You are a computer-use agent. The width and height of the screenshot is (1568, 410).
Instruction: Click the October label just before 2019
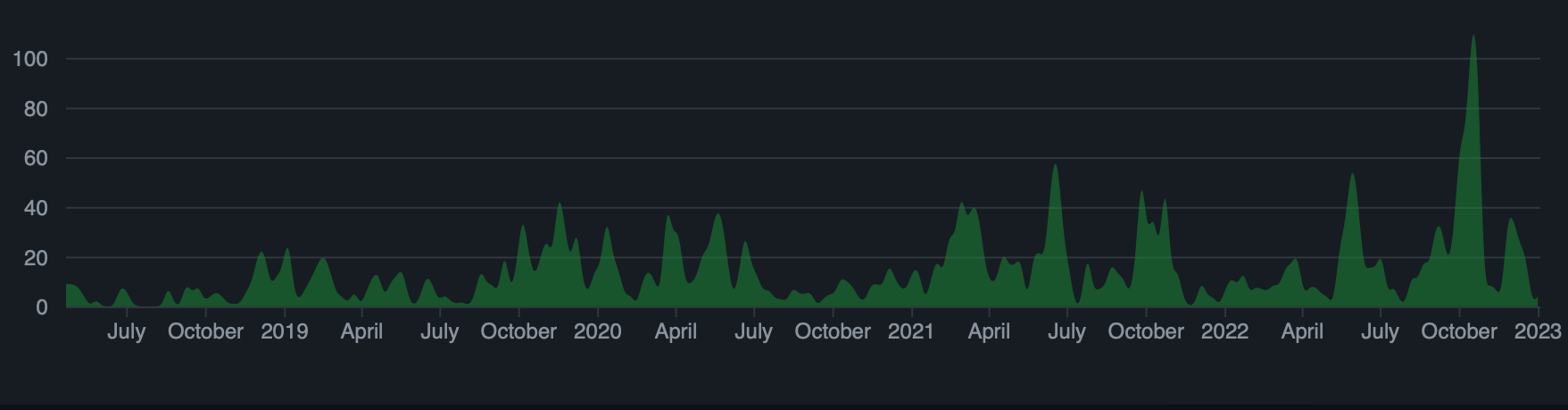[x=205, y=331]
